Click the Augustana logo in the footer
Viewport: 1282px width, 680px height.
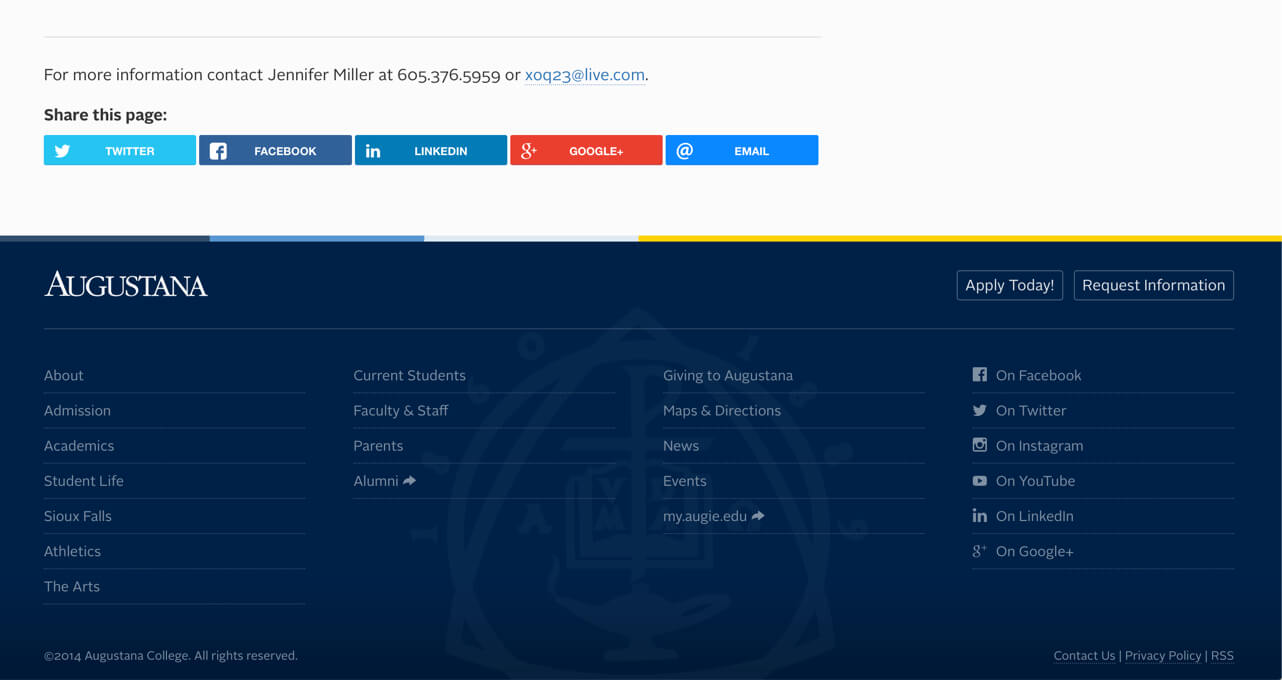point(126,285)
